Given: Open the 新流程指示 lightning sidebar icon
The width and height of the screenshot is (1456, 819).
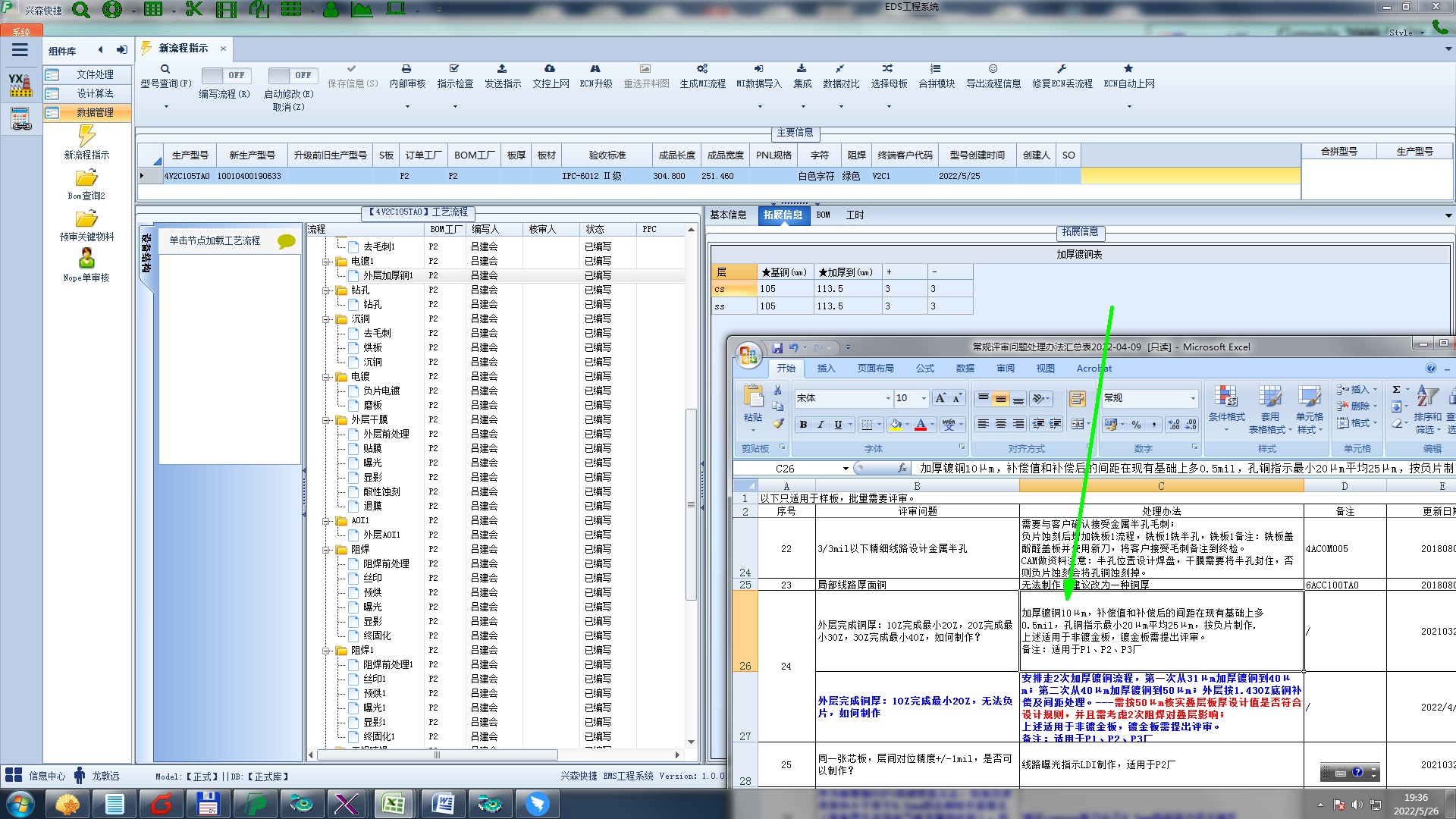Looking at the screenshot, I should 86,136.
